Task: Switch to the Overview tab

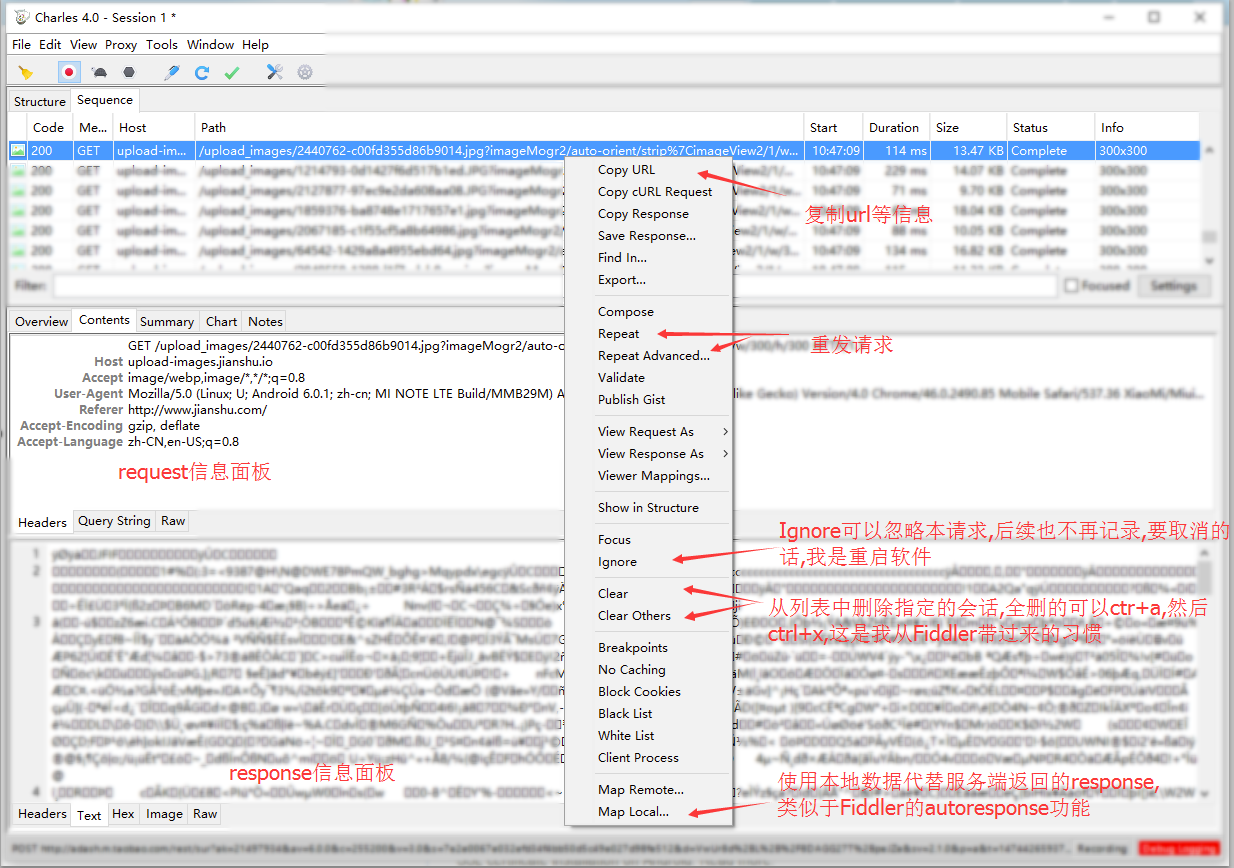Action: click(41, 321)
